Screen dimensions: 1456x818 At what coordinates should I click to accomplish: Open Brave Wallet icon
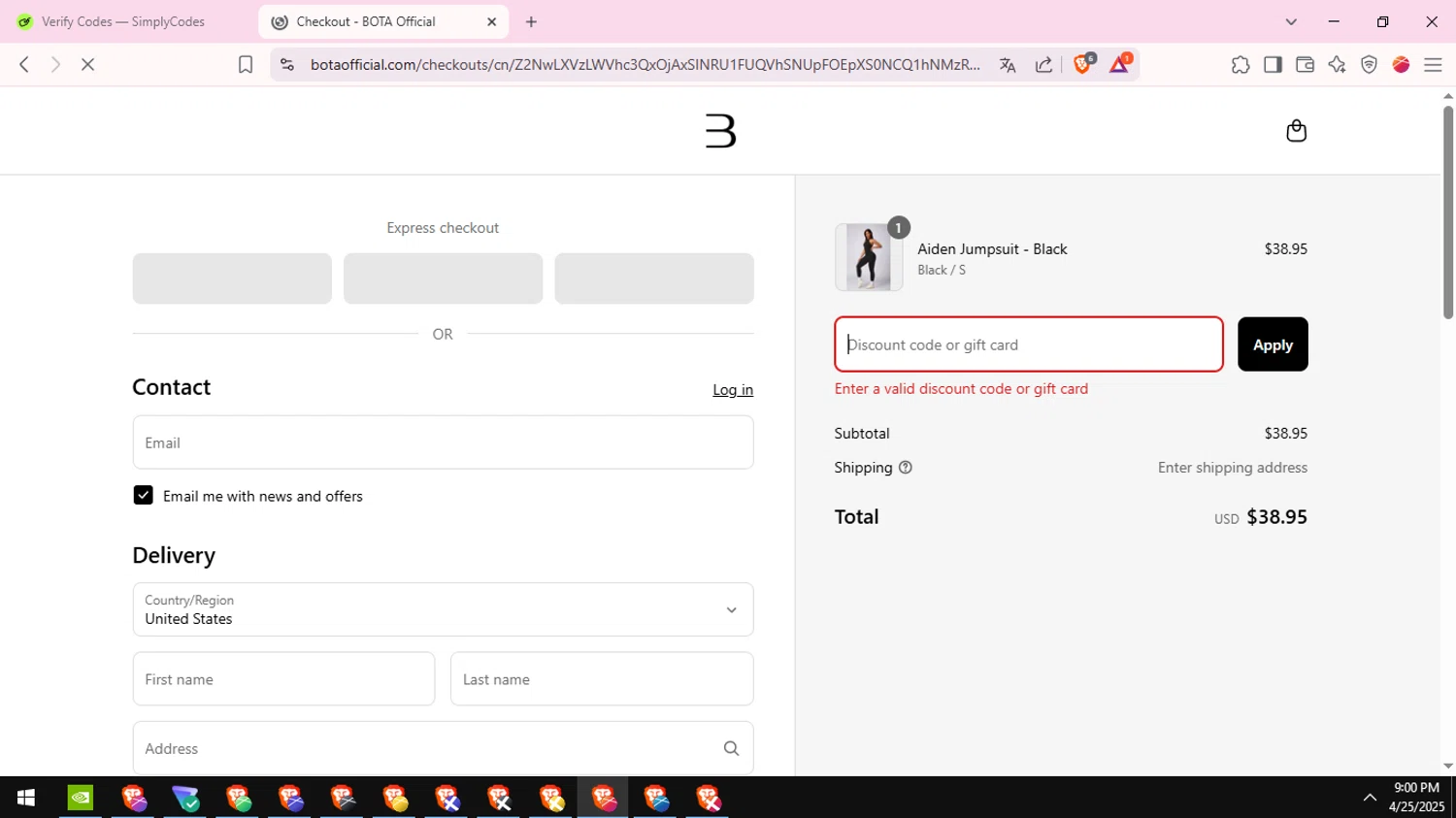coord(1305,65)
